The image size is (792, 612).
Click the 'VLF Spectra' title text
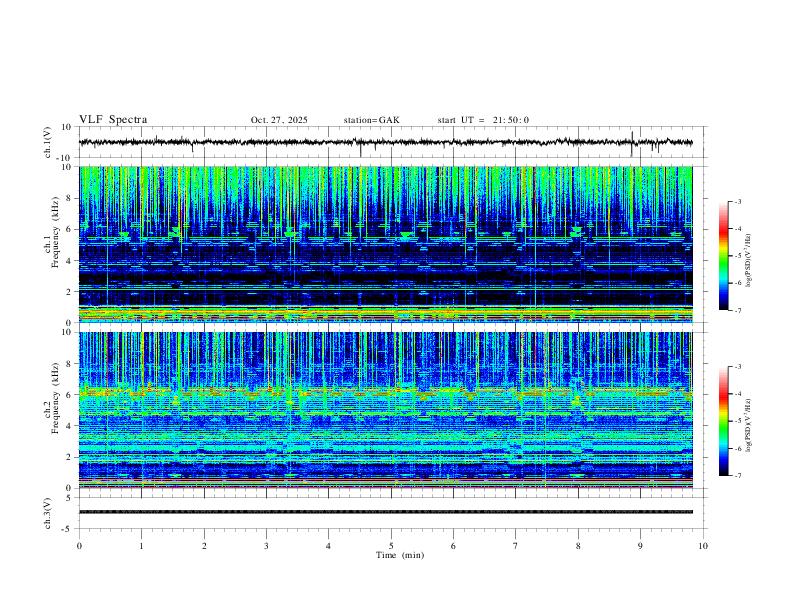click(x=113, y=120)
